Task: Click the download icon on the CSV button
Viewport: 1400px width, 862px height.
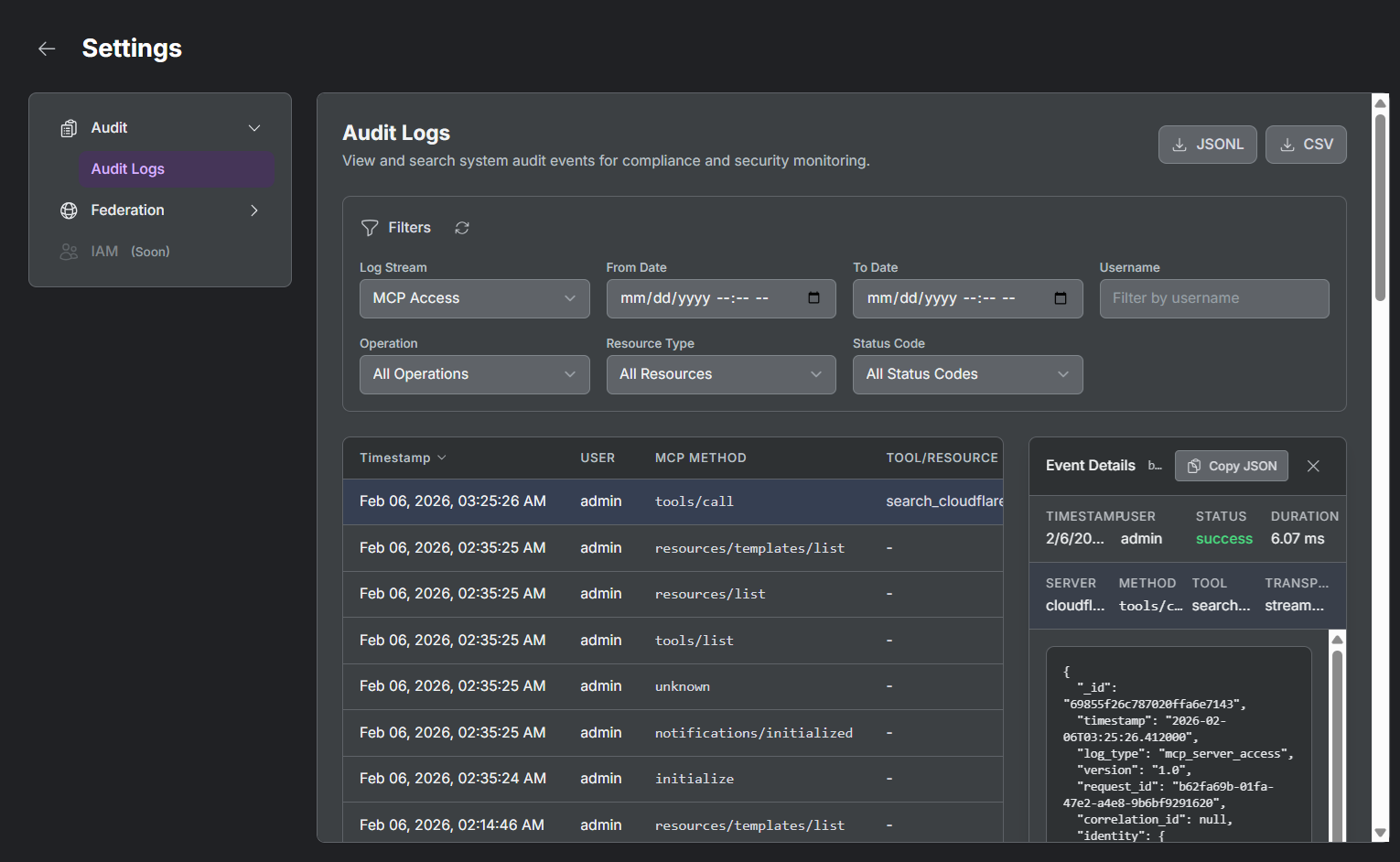Action: 1287,144
